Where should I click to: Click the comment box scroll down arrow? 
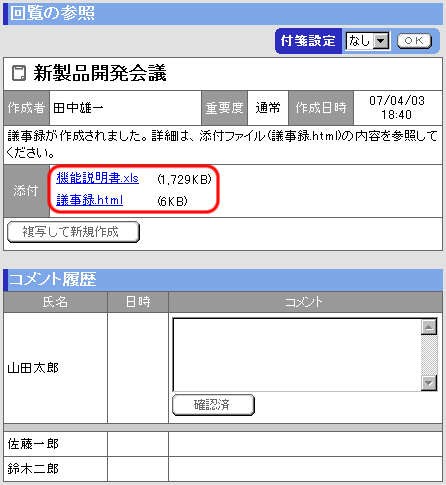pos(429,383)
